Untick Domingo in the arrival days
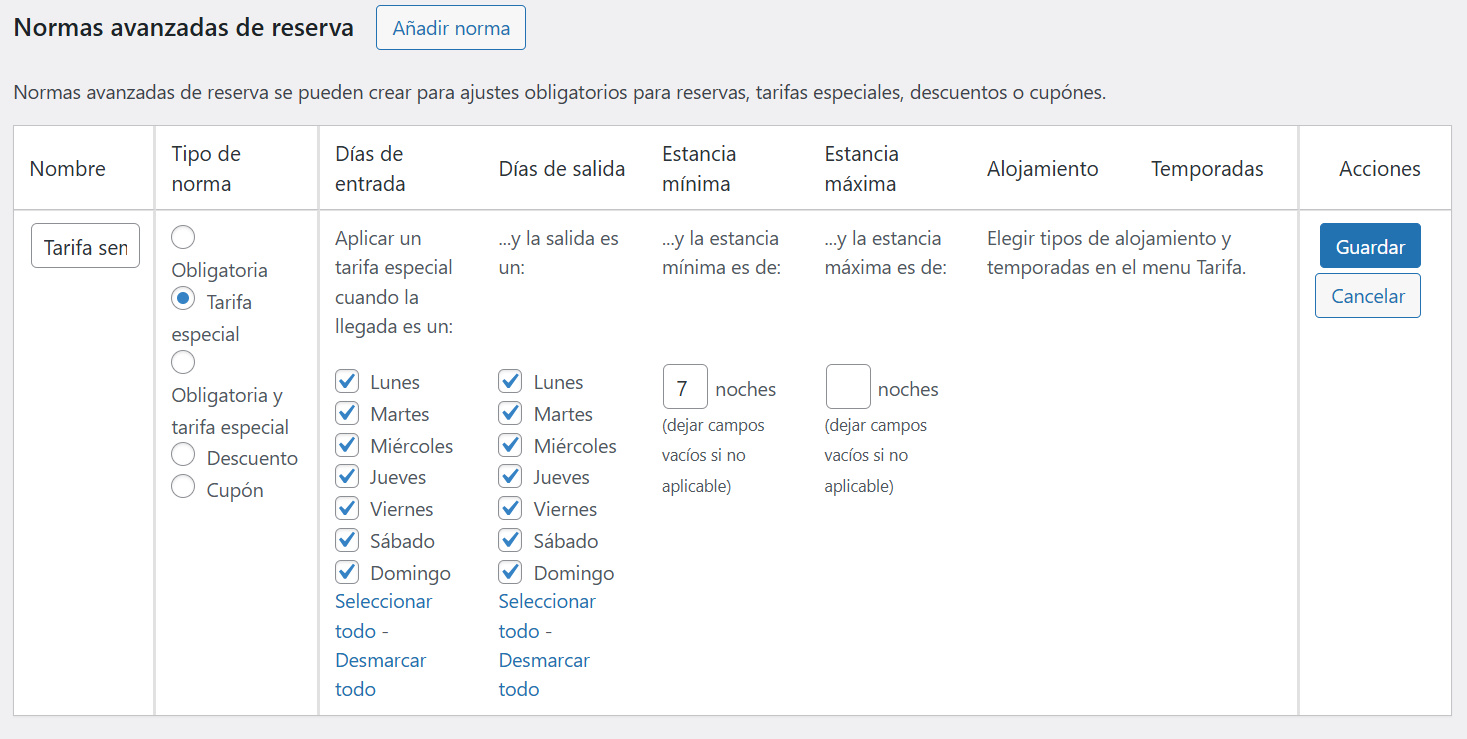The image size is (1467, 739). [x=347, y=572]
